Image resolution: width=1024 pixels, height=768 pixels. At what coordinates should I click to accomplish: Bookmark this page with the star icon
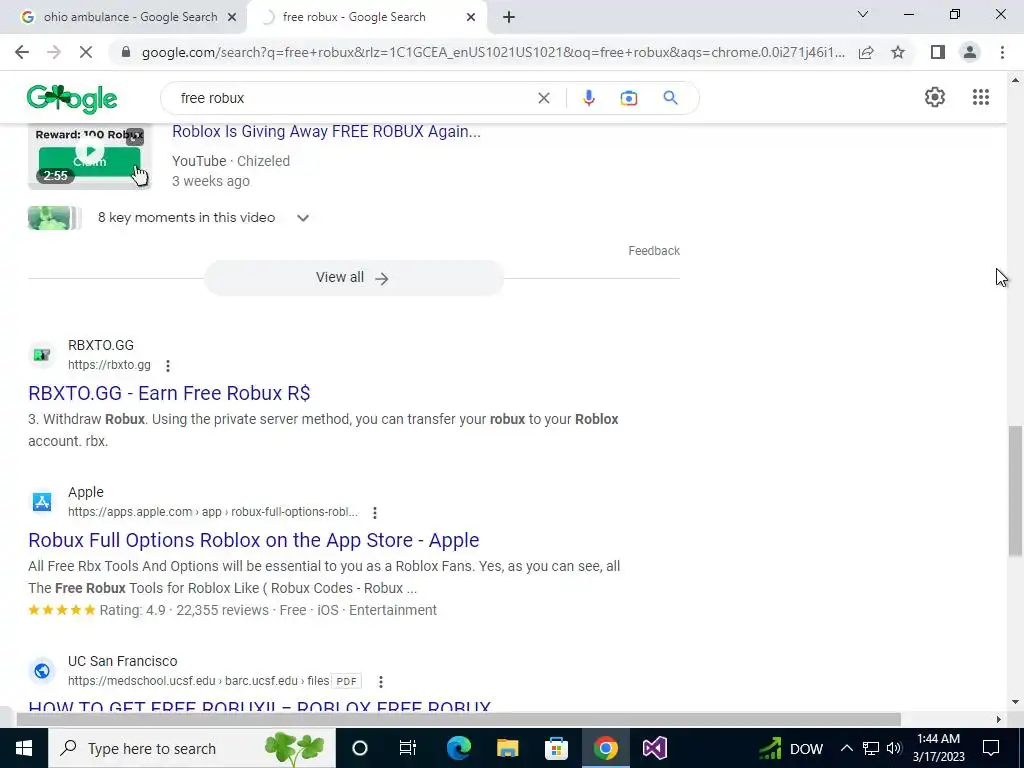[x=898, y=52]
